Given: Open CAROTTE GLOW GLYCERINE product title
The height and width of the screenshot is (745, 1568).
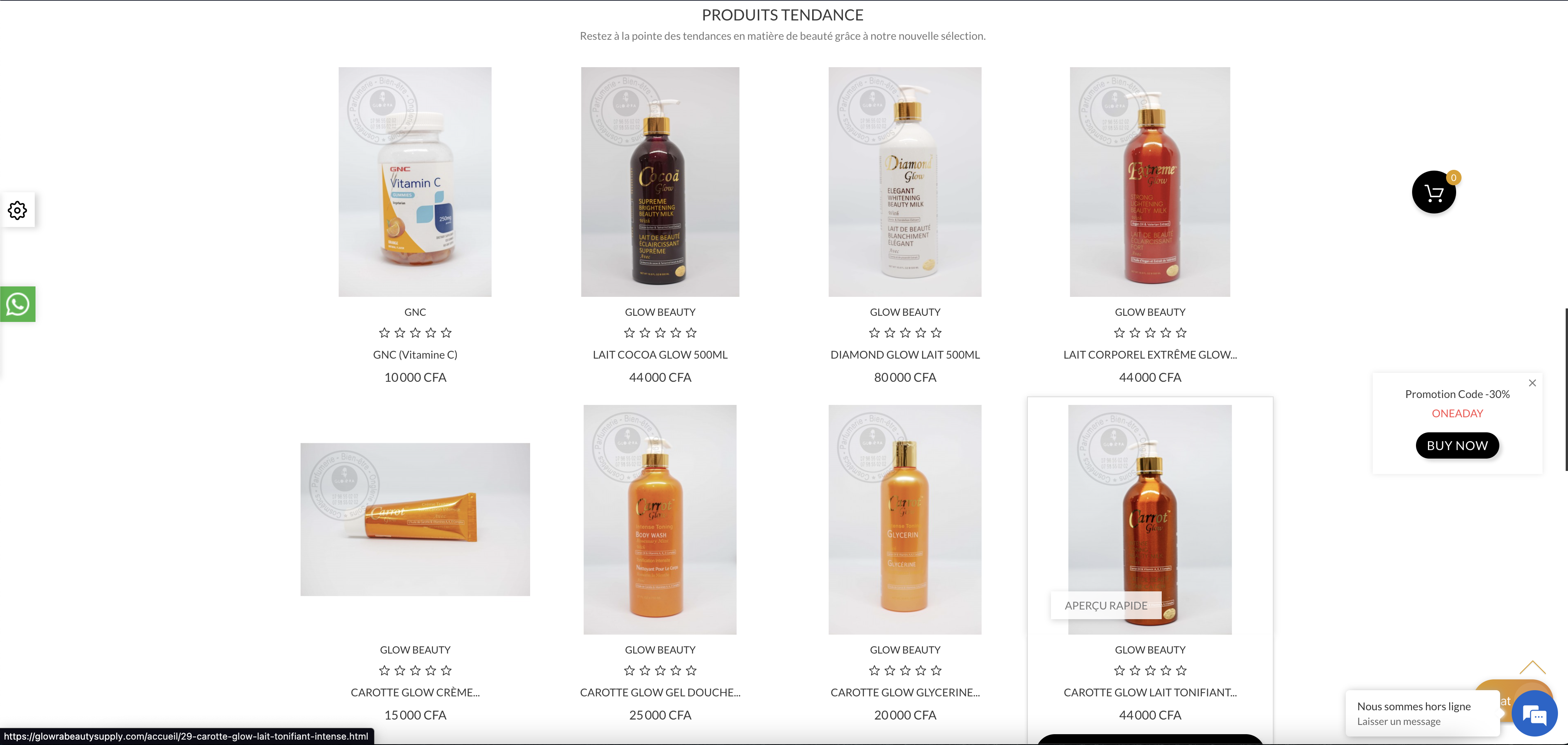Looking at the screenshot, I should (x=905, y=693).
